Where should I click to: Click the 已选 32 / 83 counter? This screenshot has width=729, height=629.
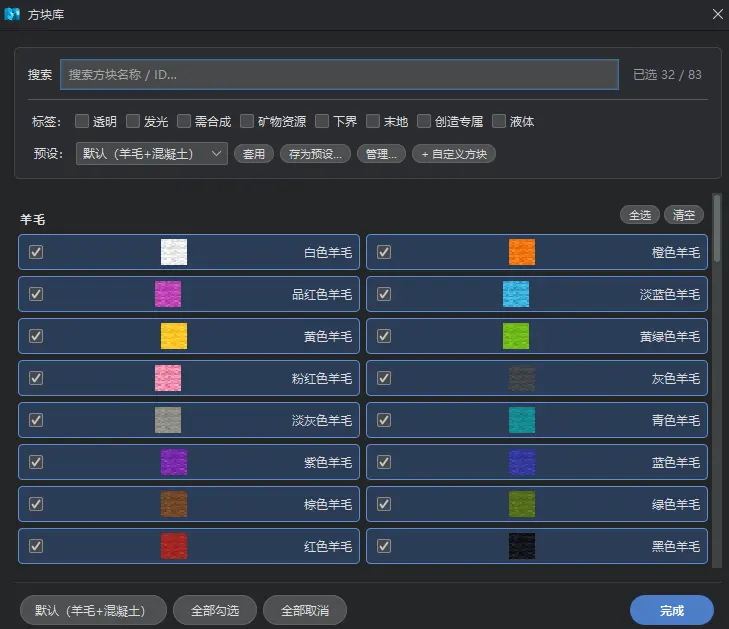pos(667,74)
